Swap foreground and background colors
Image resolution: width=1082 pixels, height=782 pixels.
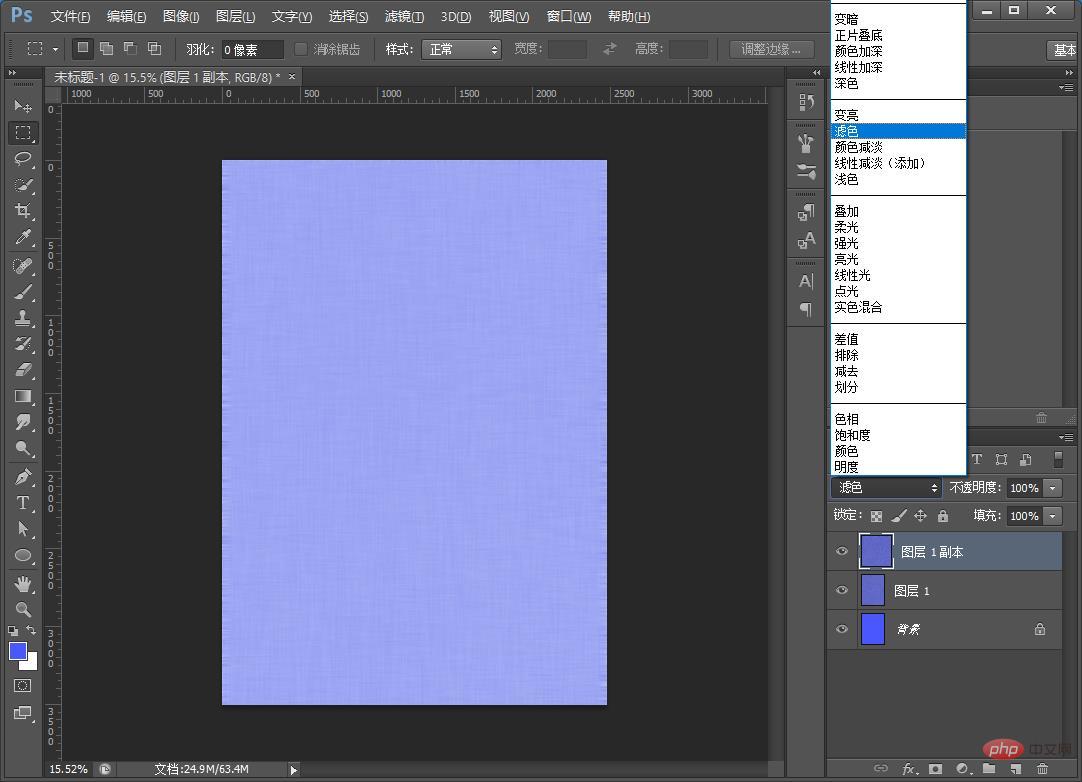pos(31,630)
